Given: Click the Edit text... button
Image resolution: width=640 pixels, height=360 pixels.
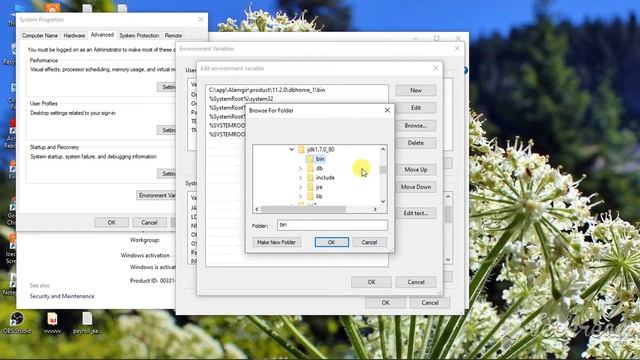Looking at the screenshot, I should click(x=416, y=213).
